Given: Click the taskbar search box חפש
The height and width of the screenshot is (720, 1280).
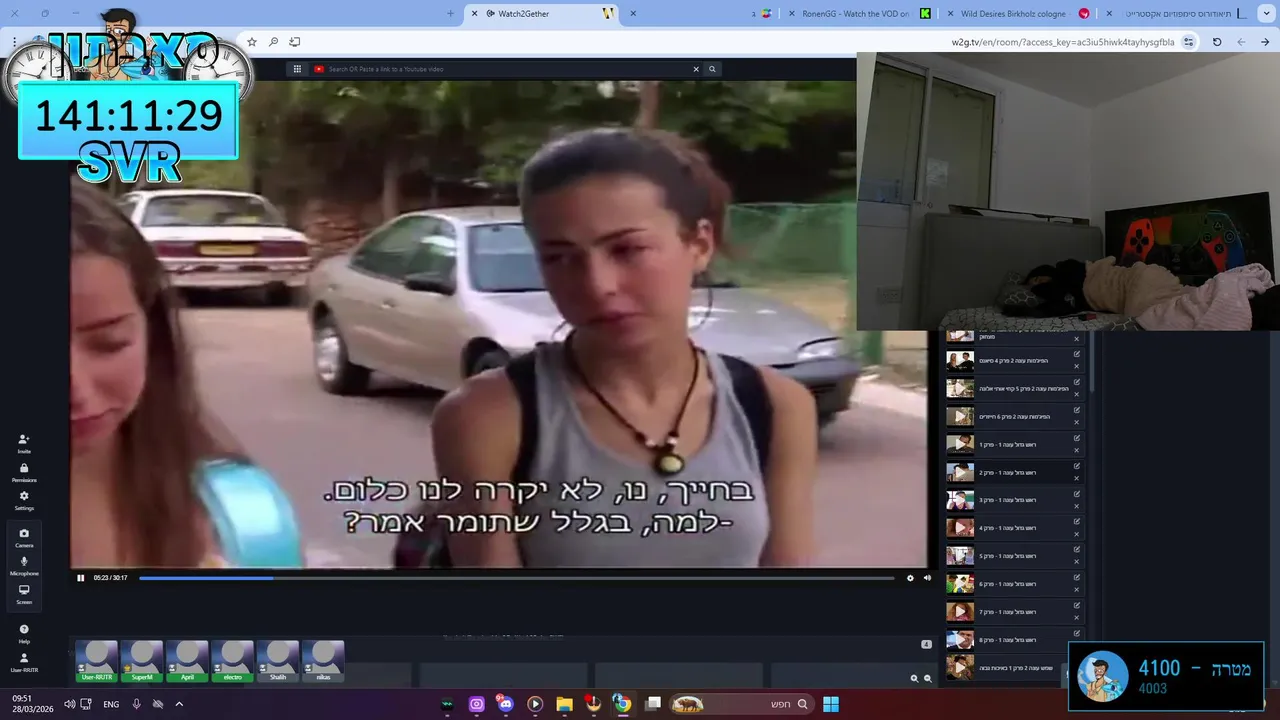Looking at the screenshot, I should (740, 704).
